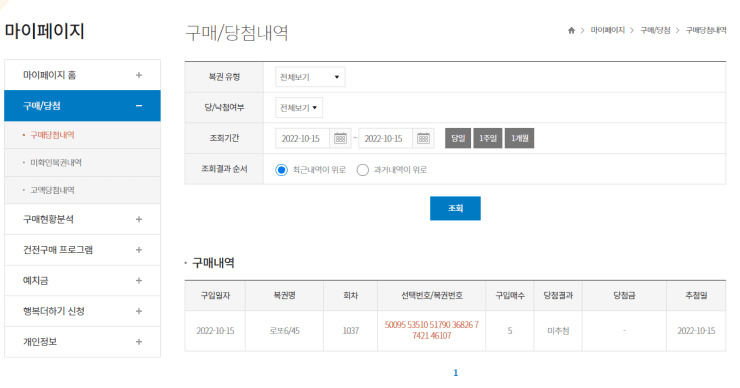
Task: Open 고액당첨내역 submenu item
Action: pyautogui.click(x=52, y=190)
